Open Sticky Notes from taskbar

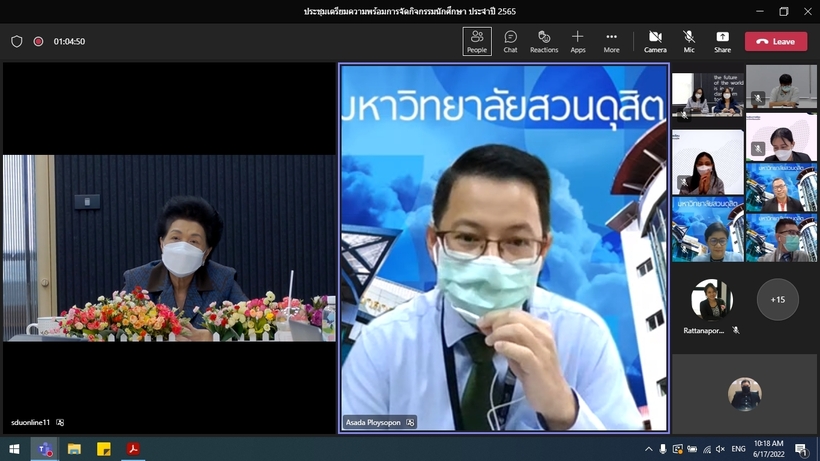(x=104, y=448)
